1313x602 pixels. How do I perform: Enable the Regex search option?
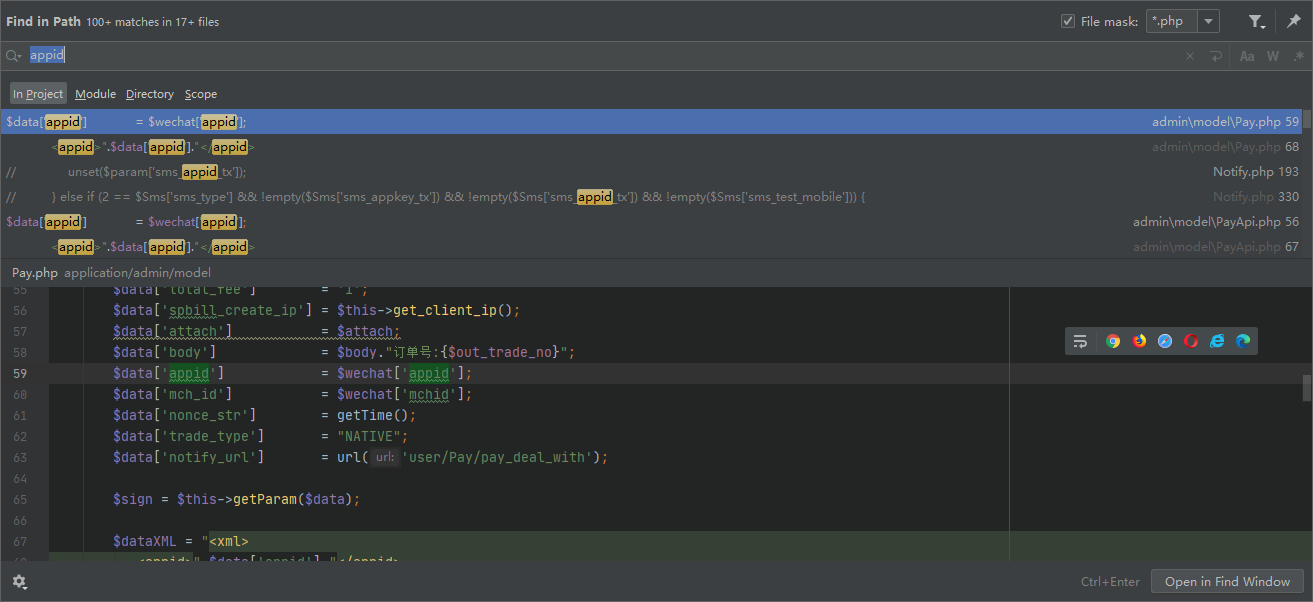1298,56
